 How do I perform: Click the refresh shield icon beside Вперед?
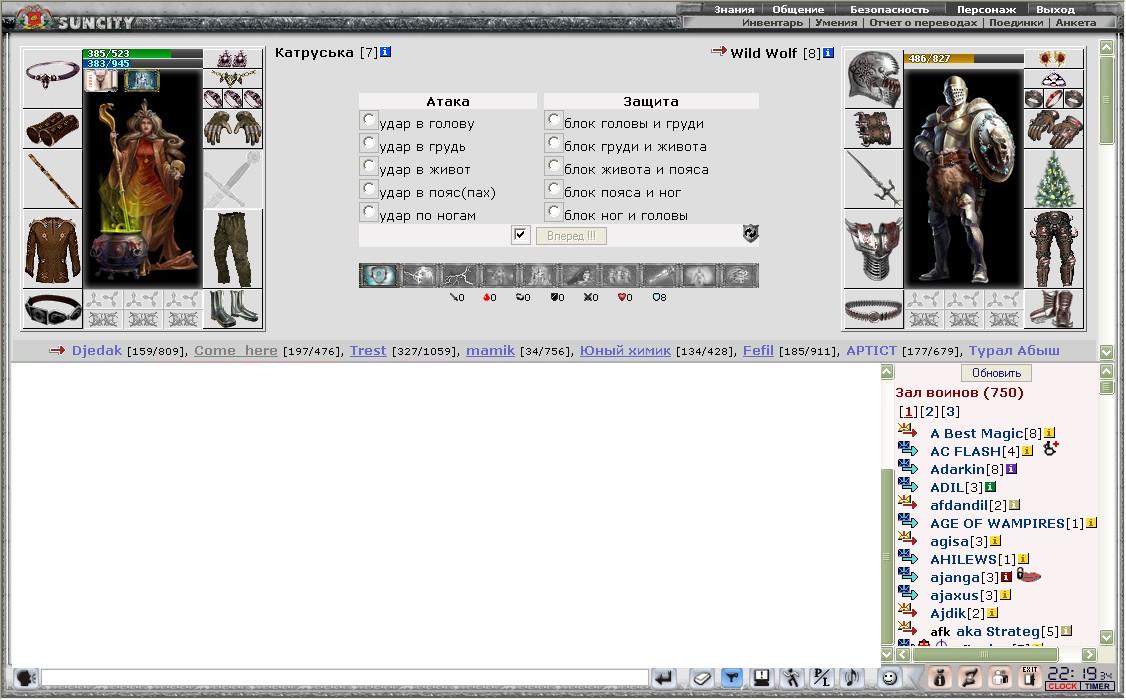click(750, 233)
